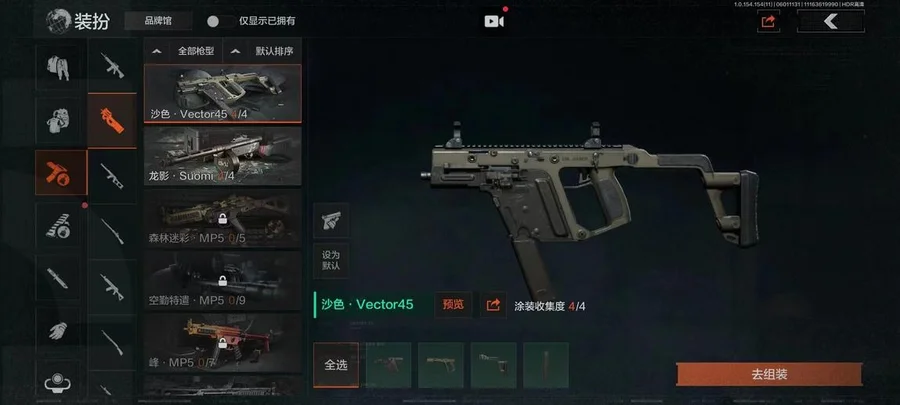Open the 默认排序 sort dropdown
This screenshot has width=900, height=405.
click(x=262, y=51)
